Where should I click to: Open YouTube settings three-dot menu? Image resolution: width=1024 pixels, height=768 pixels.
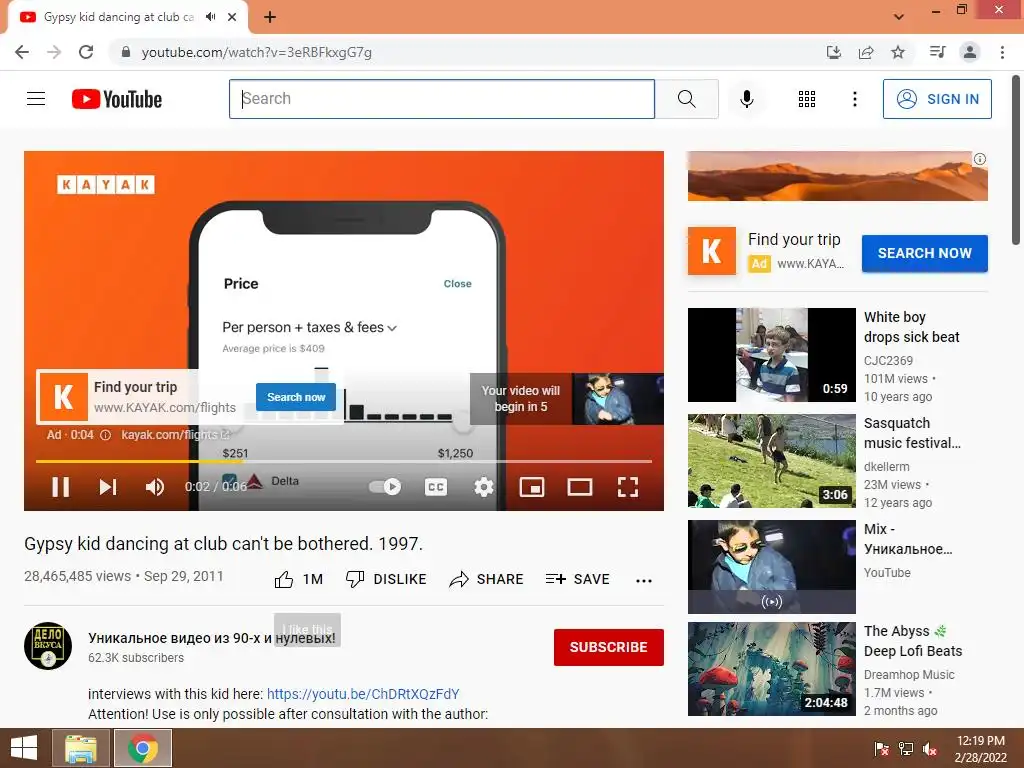point(854,99)
